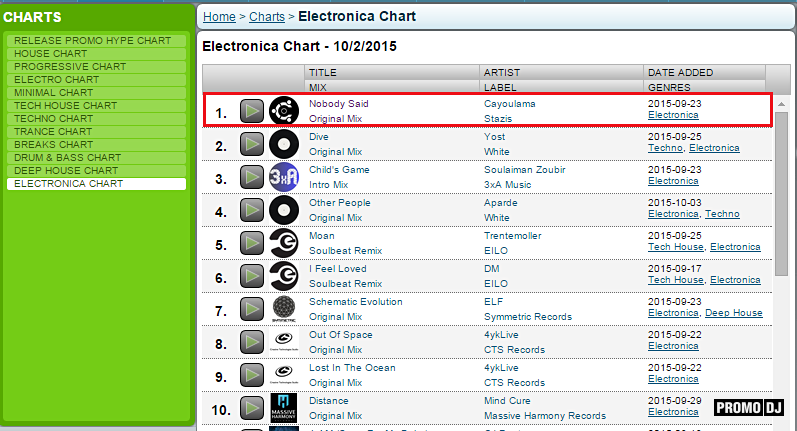Open the Charts breadcrumb link
This screenshot has width=797, height=431.
click(266, 17)
